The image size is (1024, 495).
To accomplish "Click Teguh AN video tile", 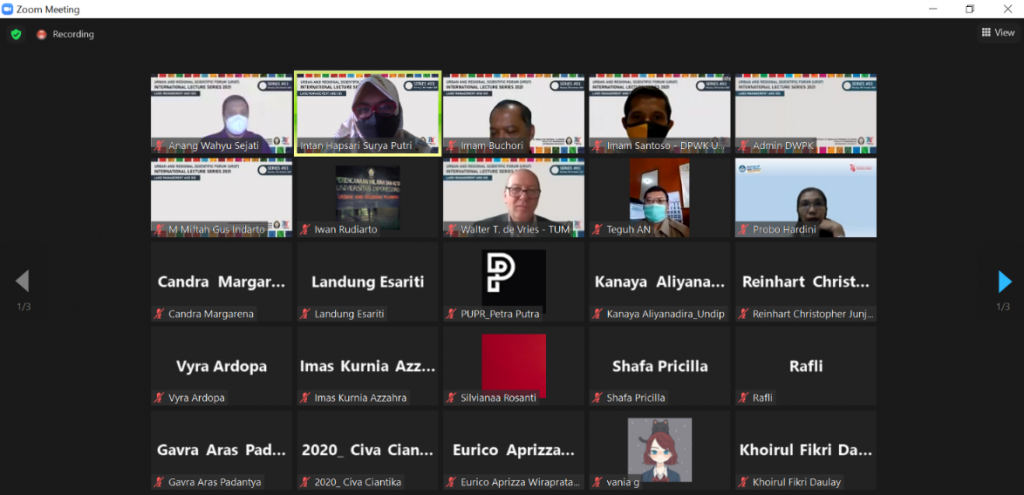I will point(659,196).
